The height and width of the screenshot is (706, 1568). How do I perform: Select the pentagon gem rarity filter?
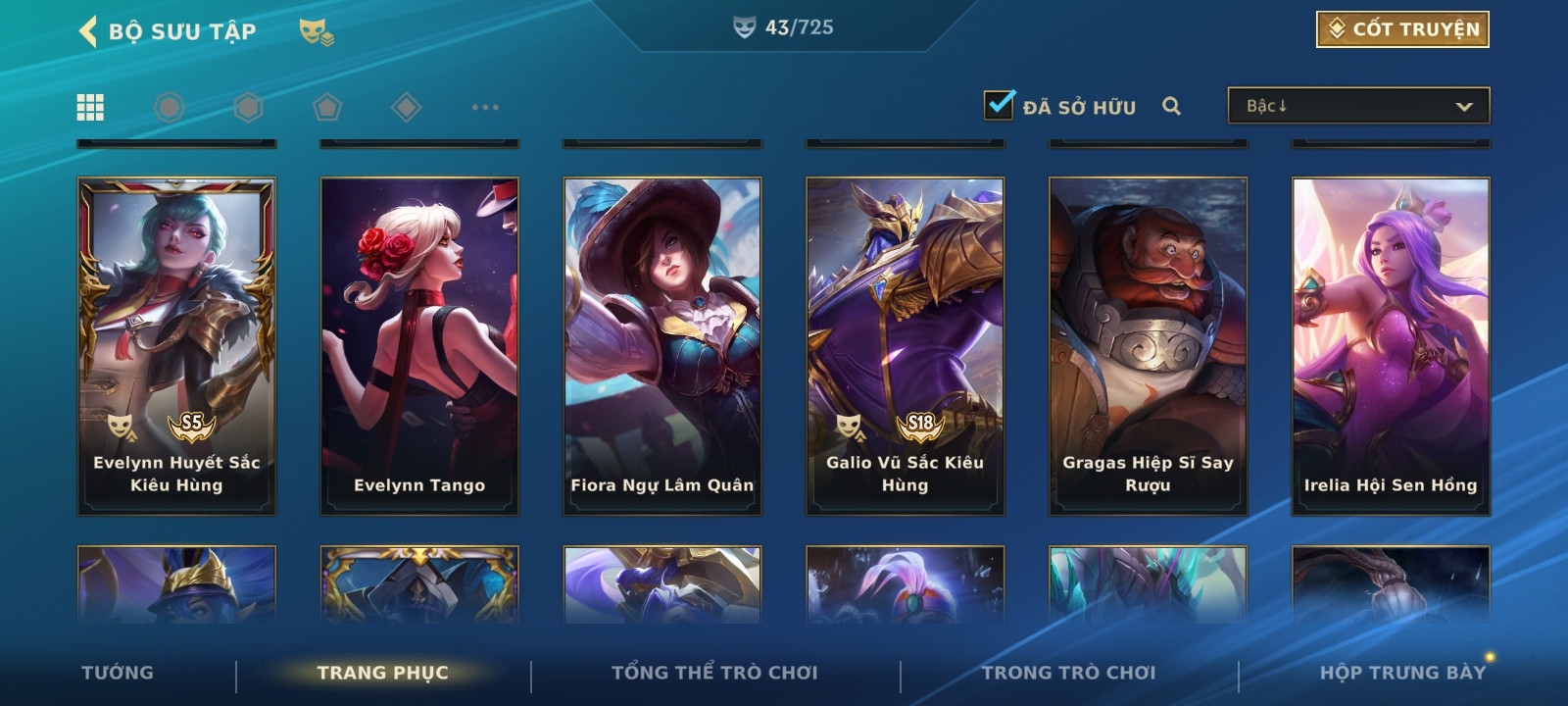(x=327, y=107)
